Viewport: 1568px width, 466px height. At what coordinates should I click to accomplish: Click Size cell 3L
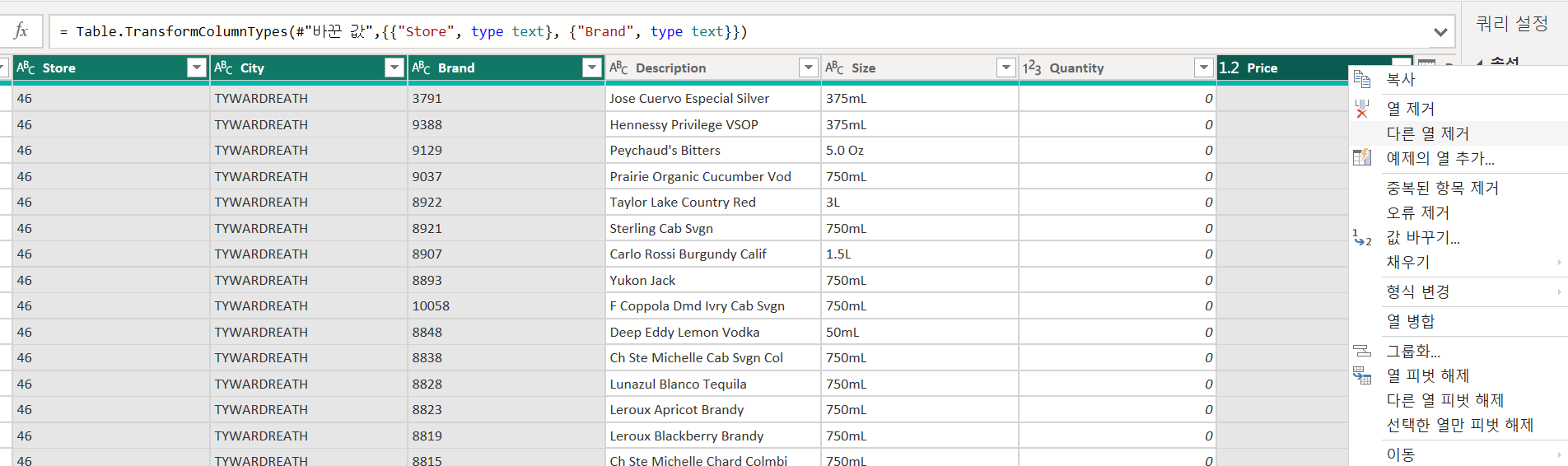920,202
